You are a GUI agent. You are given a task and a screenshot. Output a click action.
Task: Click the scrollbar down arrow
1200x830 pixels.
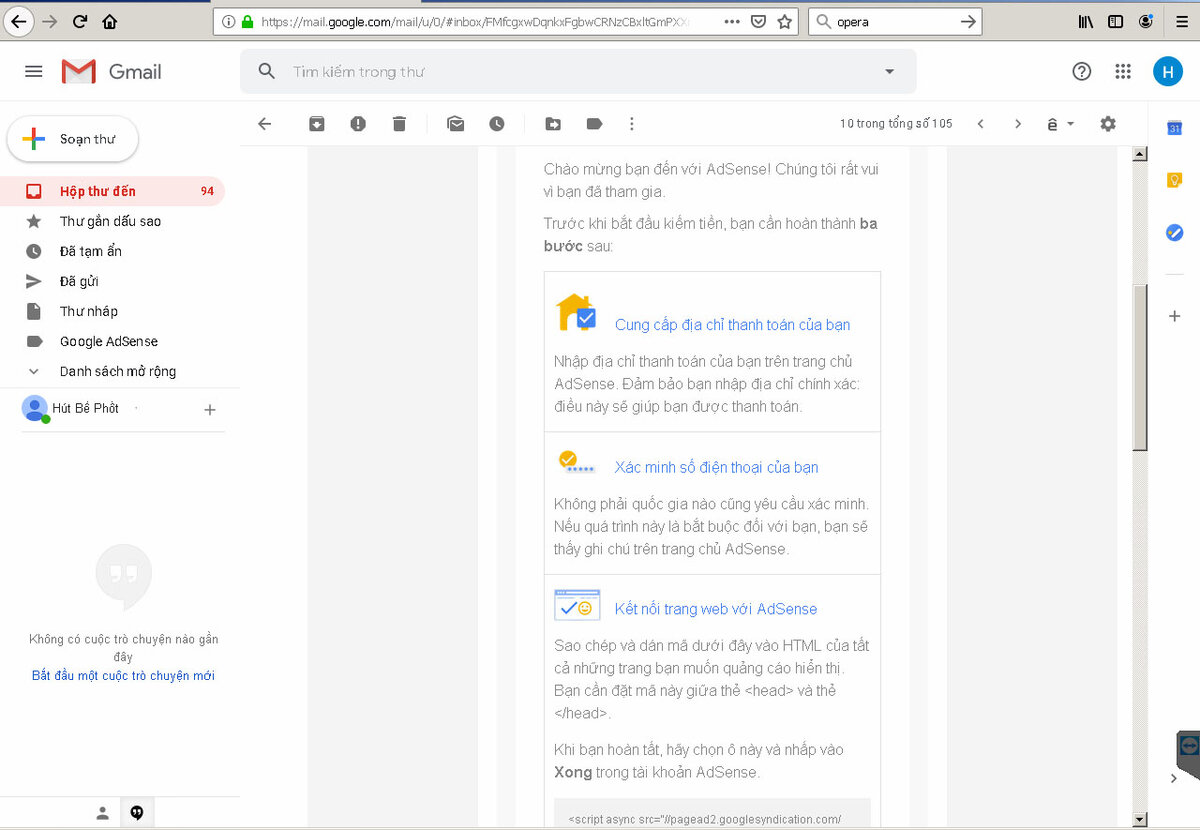click(x=1139, y=819)
